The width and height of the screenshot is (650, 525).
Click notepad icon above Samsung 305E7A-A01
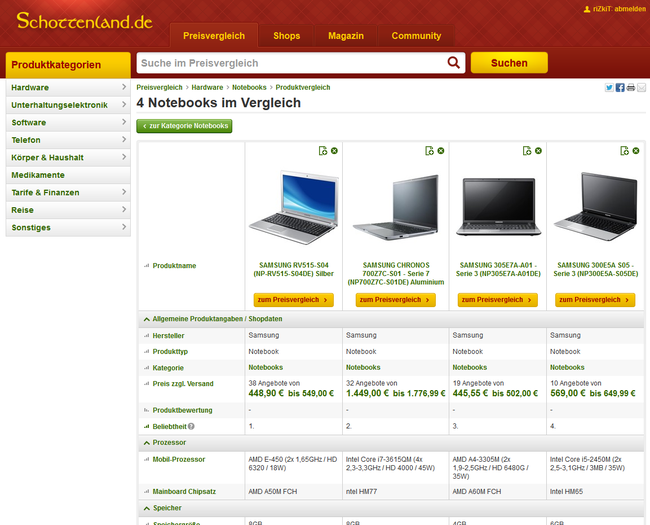[x=527, y=151]
